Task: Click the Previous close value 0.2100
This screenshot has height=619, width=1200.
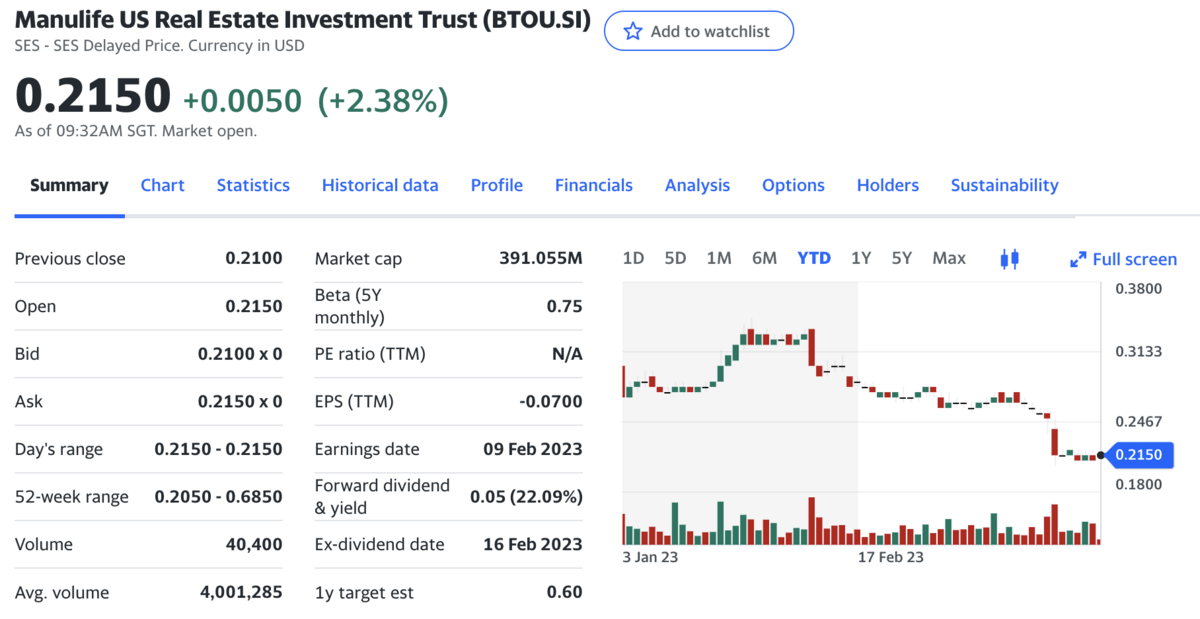Action: click(254, 258)
